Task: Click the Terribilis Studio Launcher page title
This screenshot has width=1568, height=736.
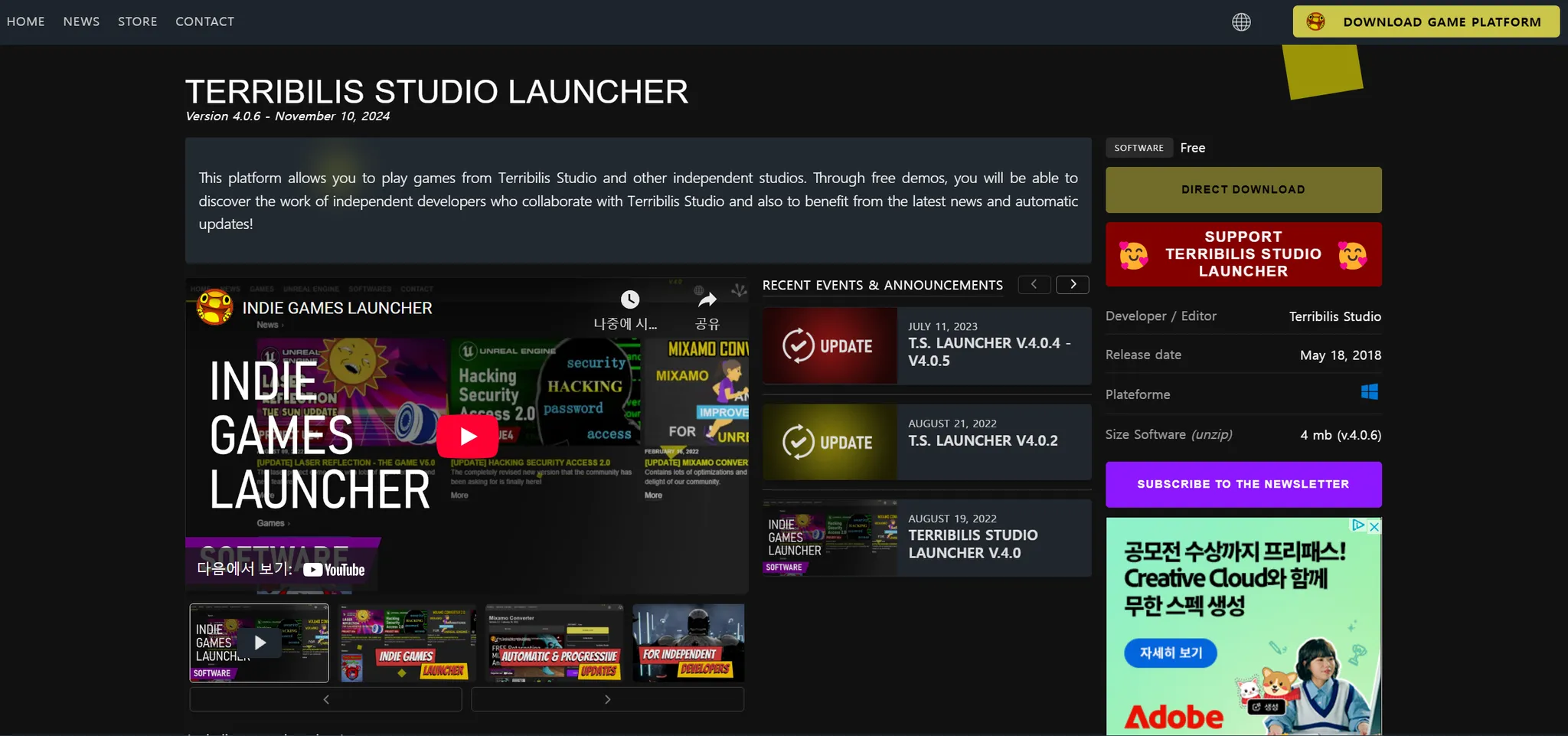Action: pyautogui.click(x=436, y=92)
